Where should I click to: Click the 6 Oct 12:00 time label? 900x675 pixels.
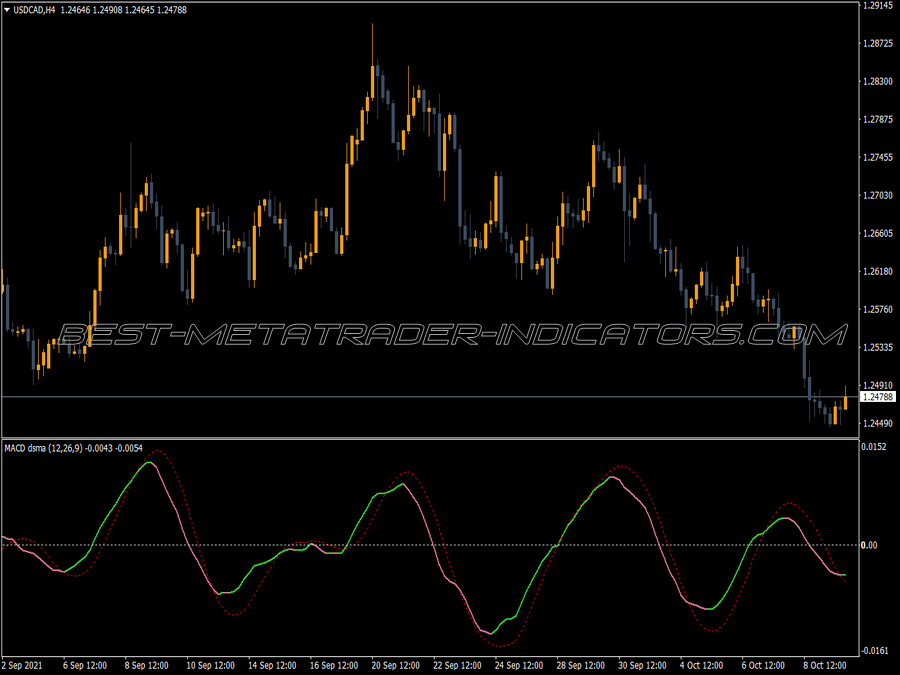[763, 665]
